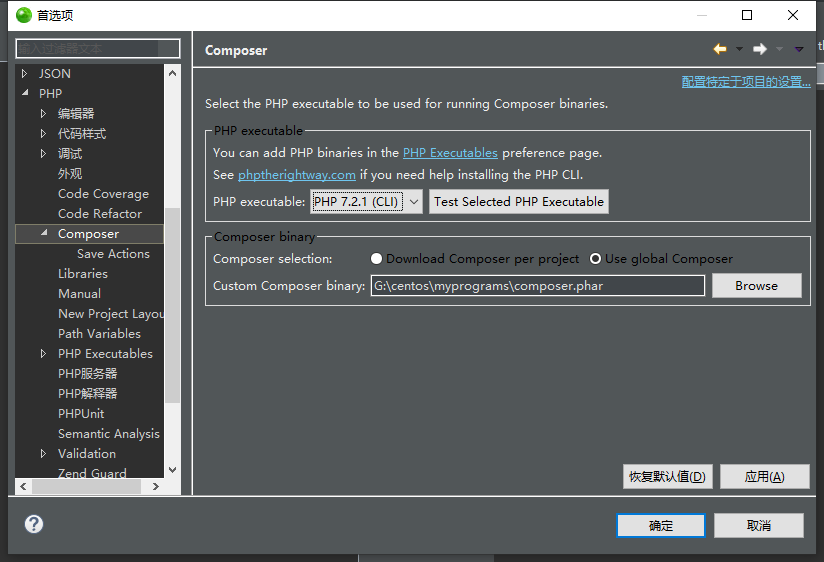Click Test Selected PHP Executable button
The width and height of the screenshot is (824, 562).
(x=519, y=202)
